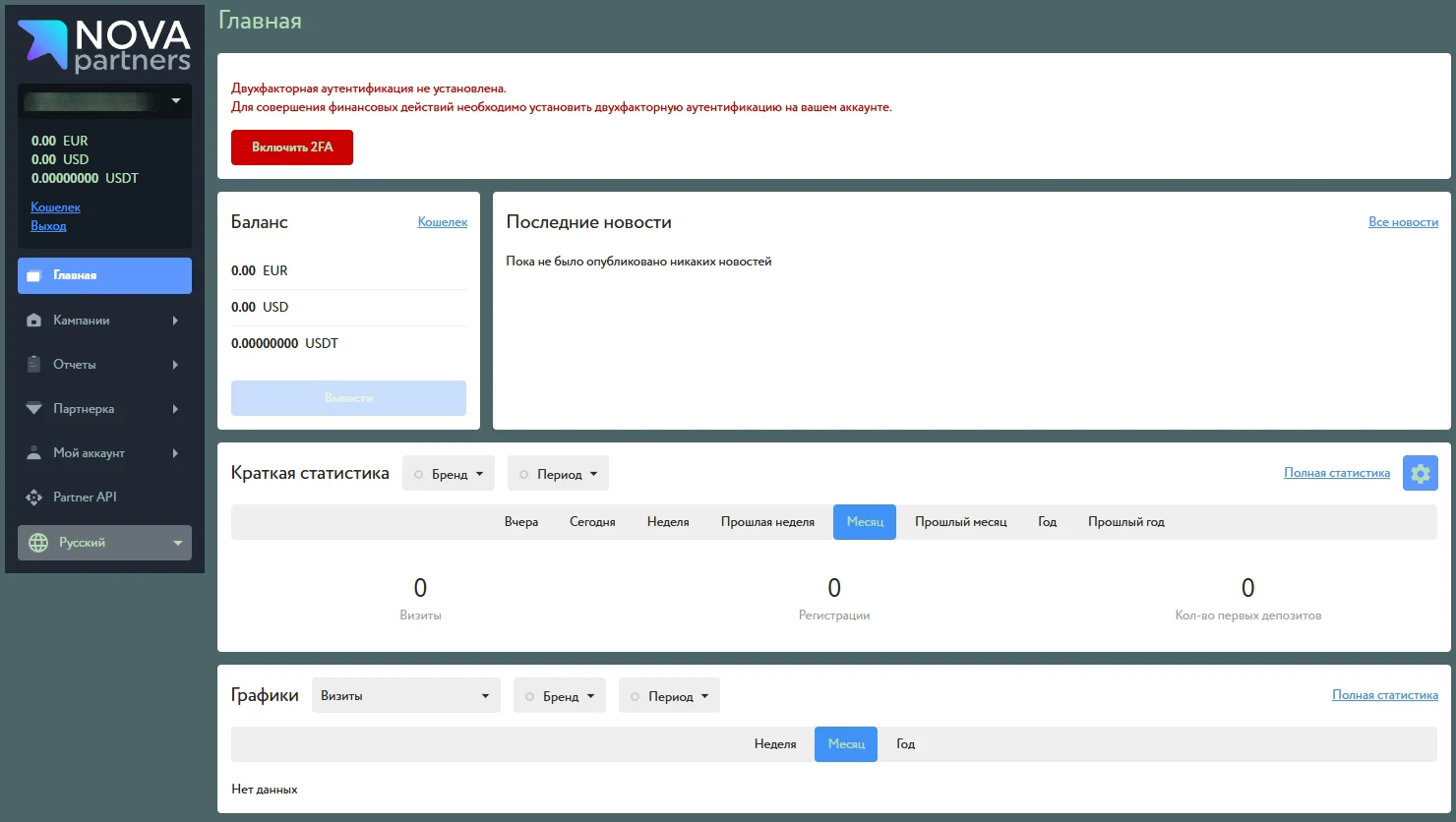Open Мой аккаунт via its sidebar icon
Image resolution: width=1456 pixels, height=822 pixels.
34,452
